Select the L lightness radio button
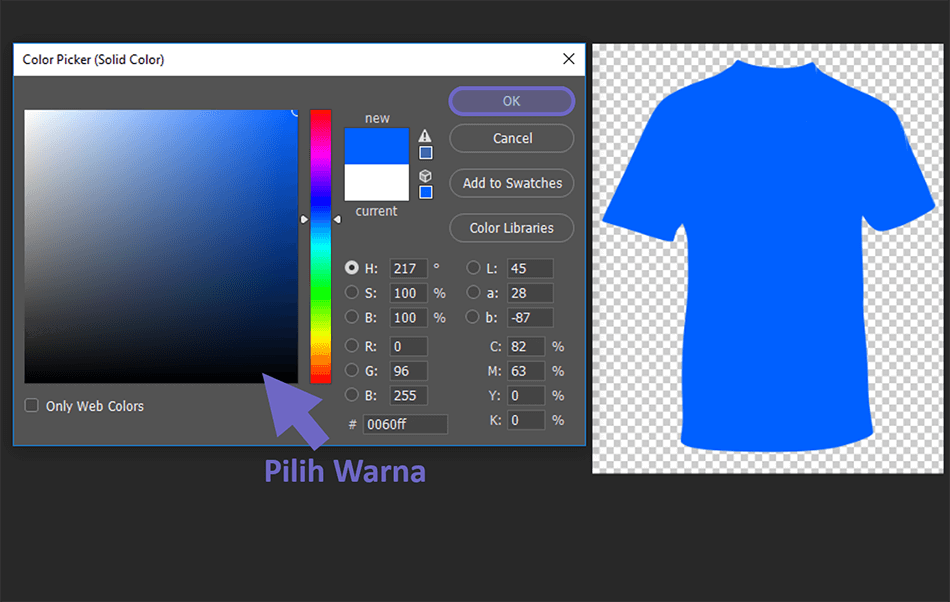Viewport: 950px width, 602px height. pos(473,268)
